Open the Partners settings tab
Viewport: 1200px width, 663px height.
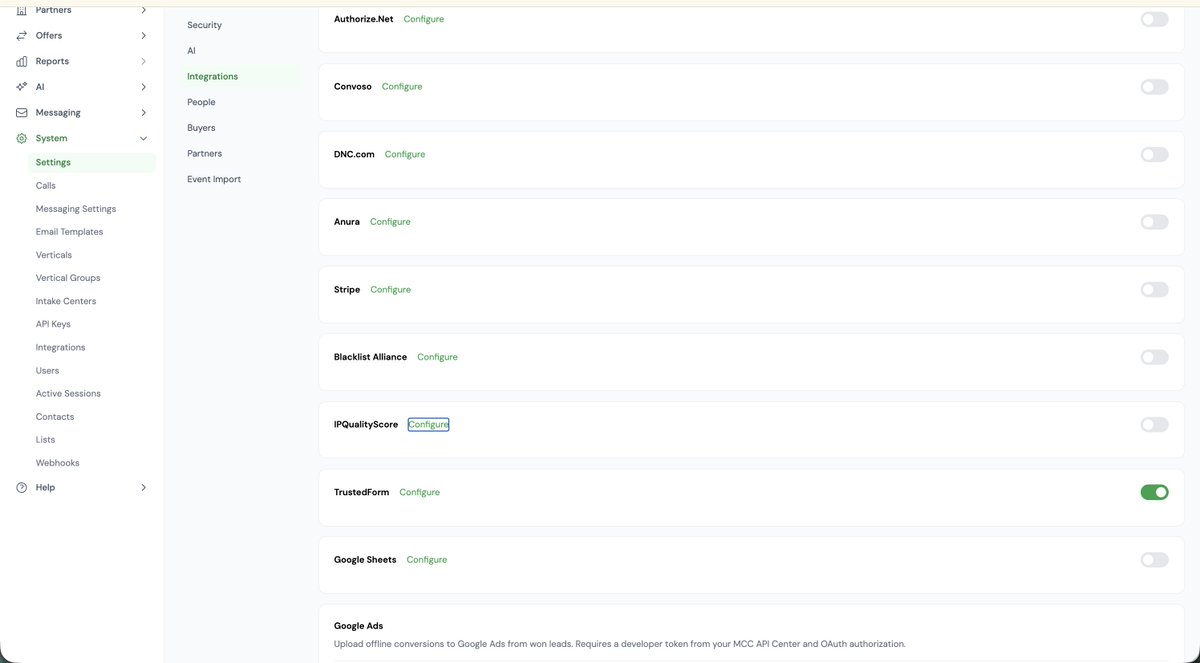[x=205, y=154]
